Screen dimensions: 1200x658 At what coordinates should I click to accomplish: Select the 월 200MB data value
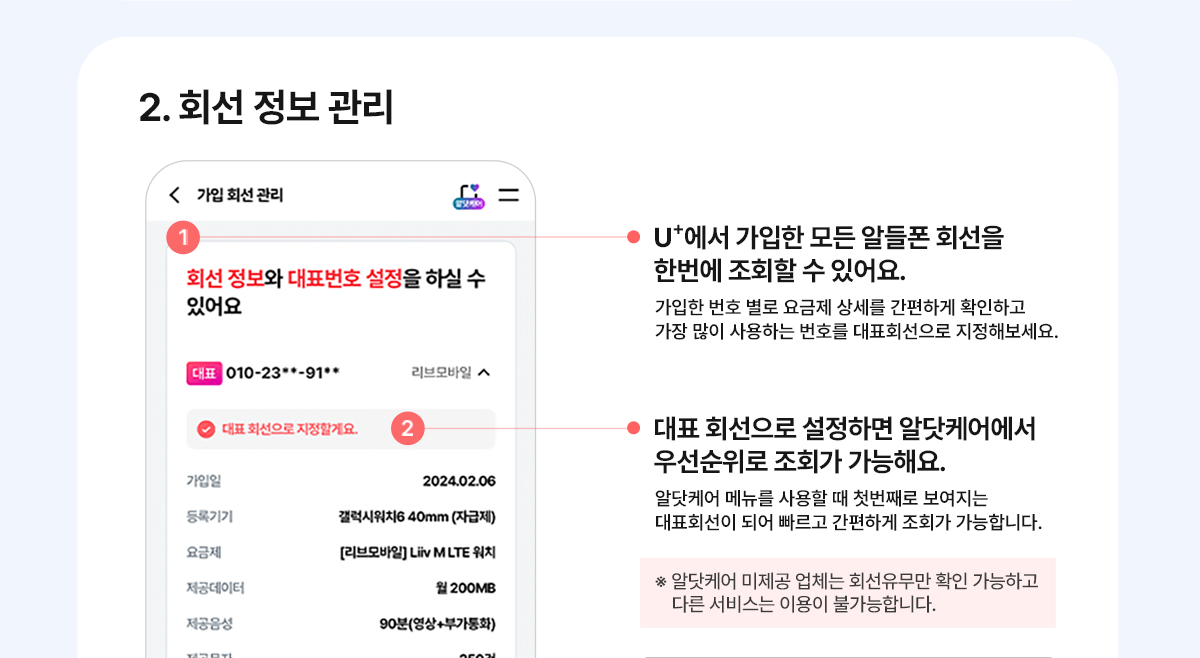(465, 588)
